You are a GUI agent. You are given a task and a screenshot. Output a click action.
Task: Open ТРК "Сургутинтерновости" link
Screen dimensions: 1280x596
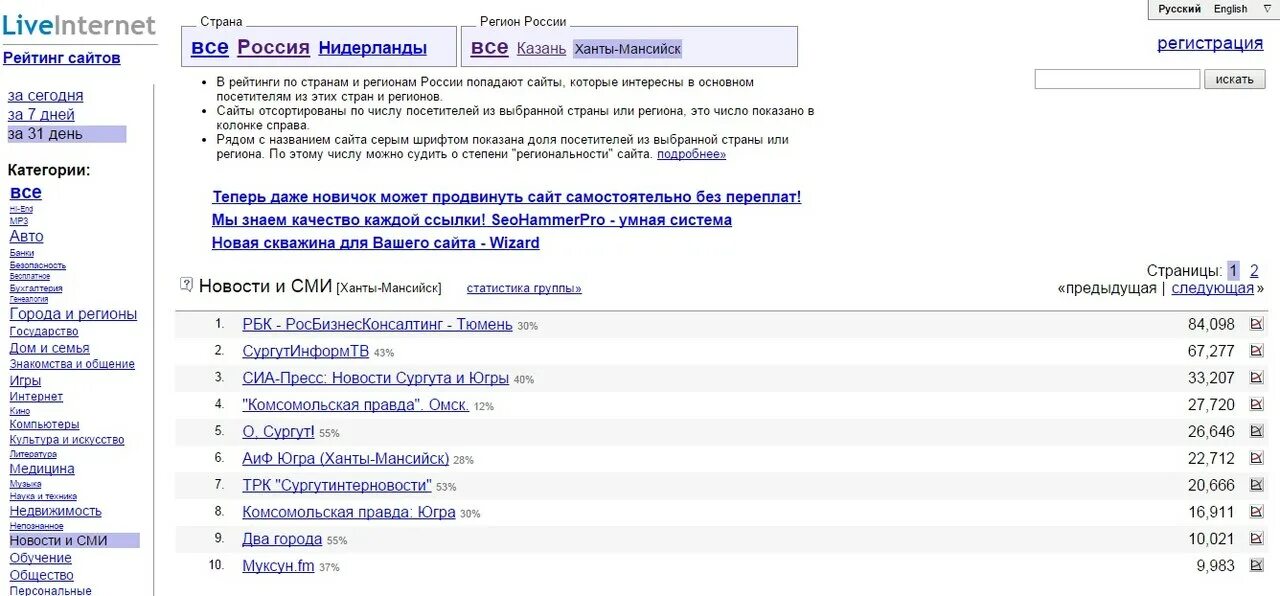(337, 485)
